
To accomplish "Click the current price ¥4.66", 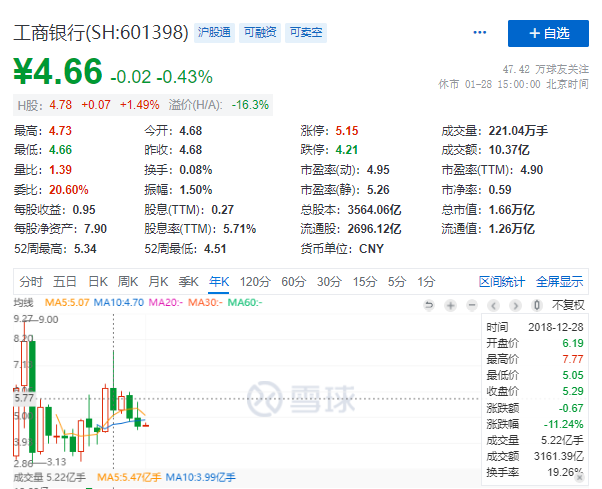I will 58,71.
